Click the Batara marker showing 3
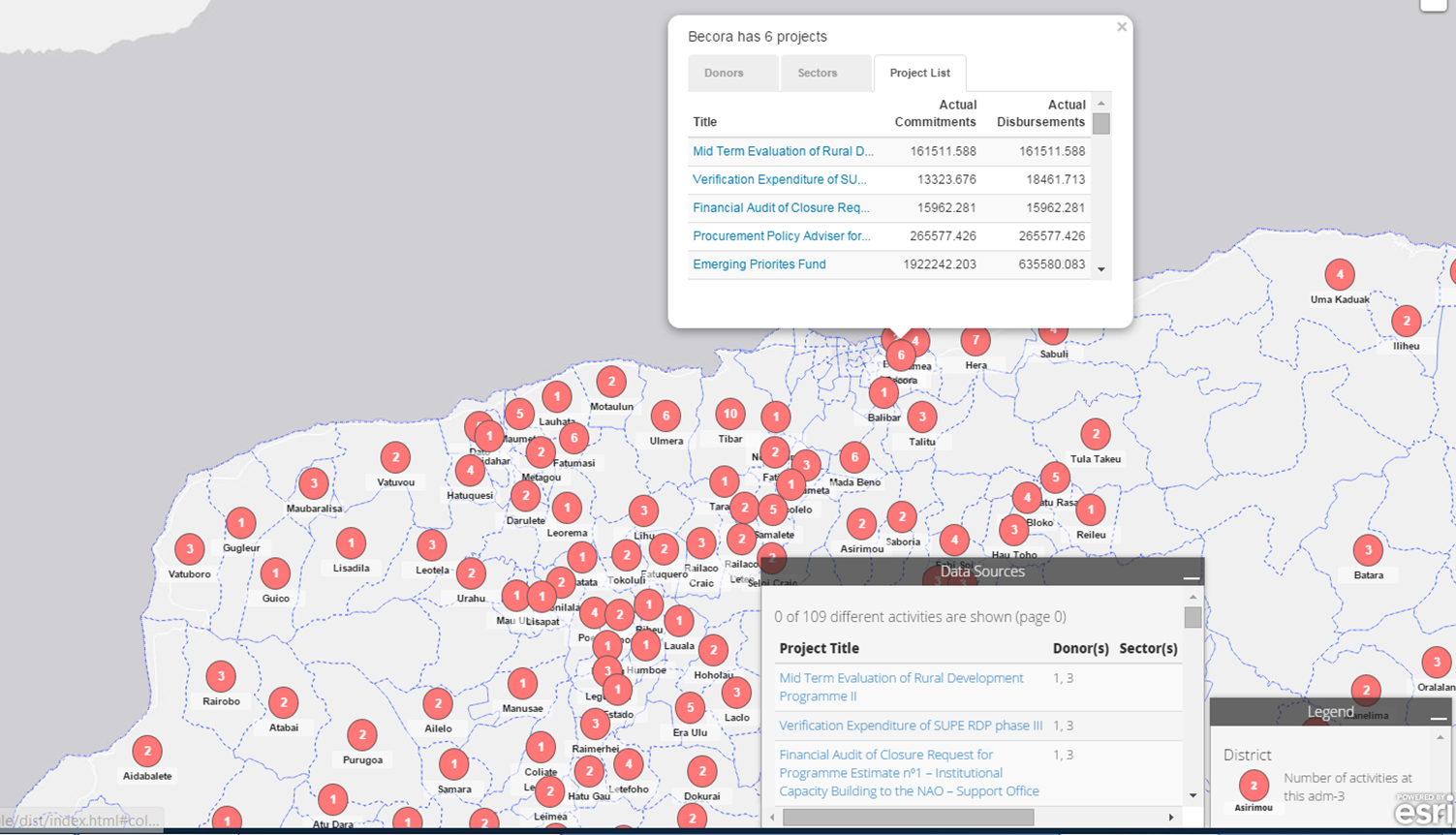The image size is (1456, 835). point(1368,550)
